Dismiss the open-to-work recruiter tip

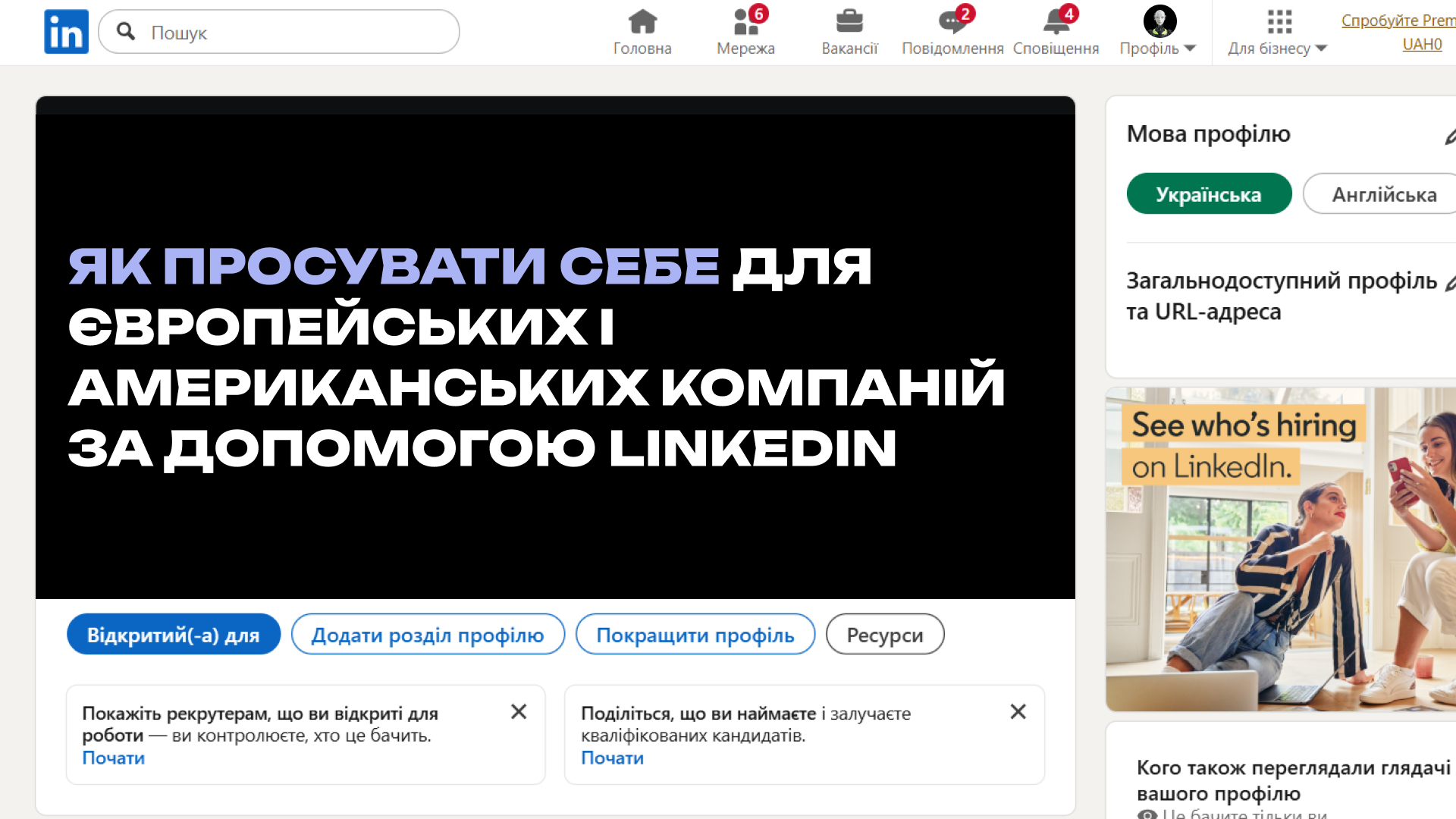tap(519, 711)
